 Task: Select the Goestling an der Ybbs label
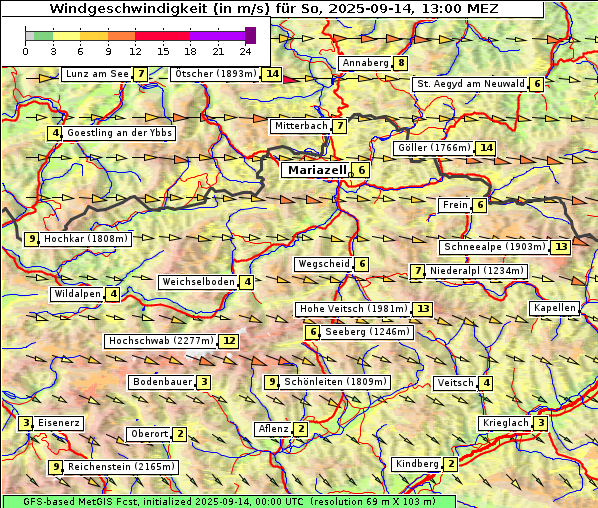(x=119, y=133)
